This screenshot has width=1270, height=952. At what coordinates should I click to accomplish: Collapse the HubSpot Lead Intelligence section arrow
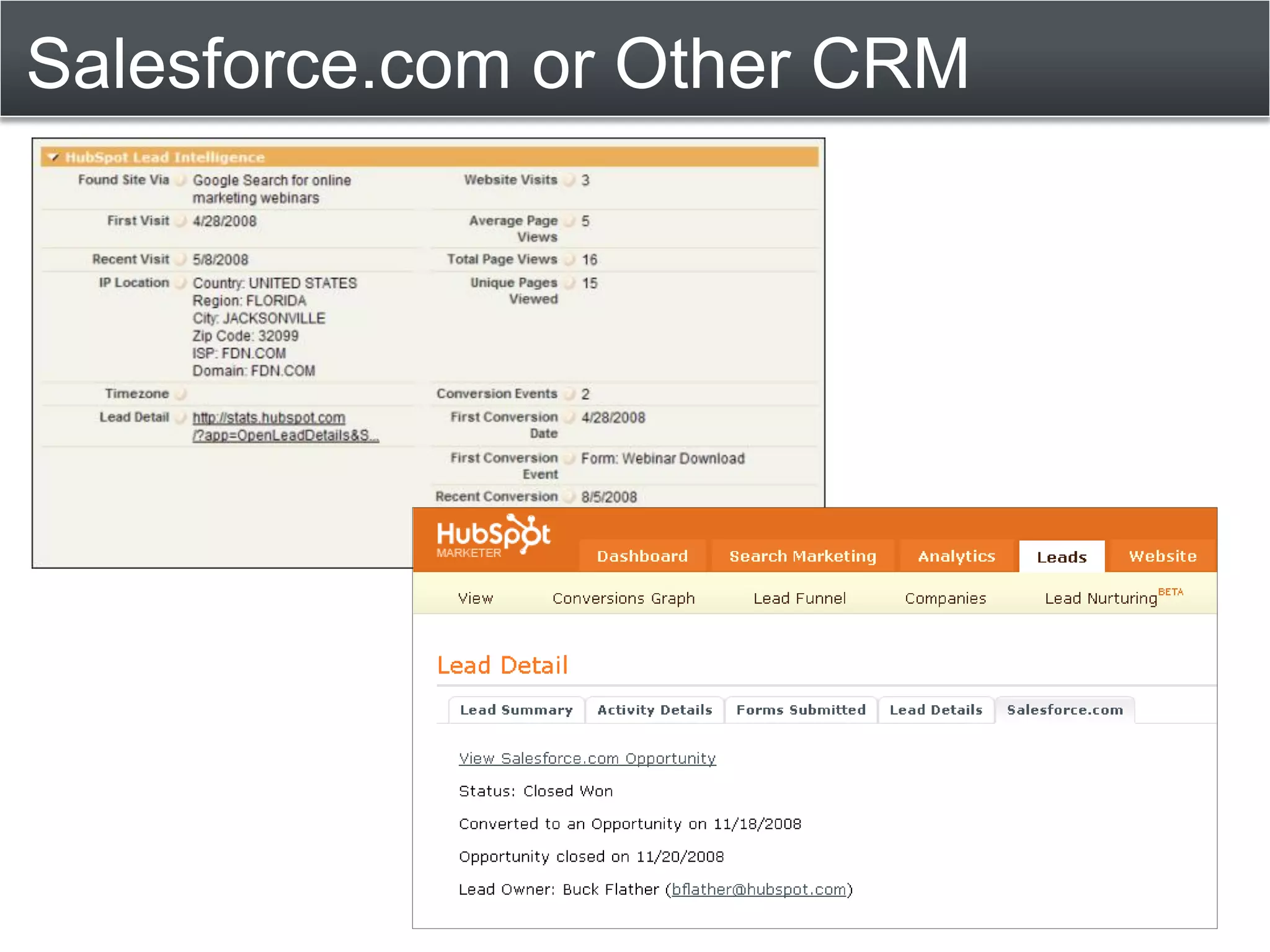[53, 157]
